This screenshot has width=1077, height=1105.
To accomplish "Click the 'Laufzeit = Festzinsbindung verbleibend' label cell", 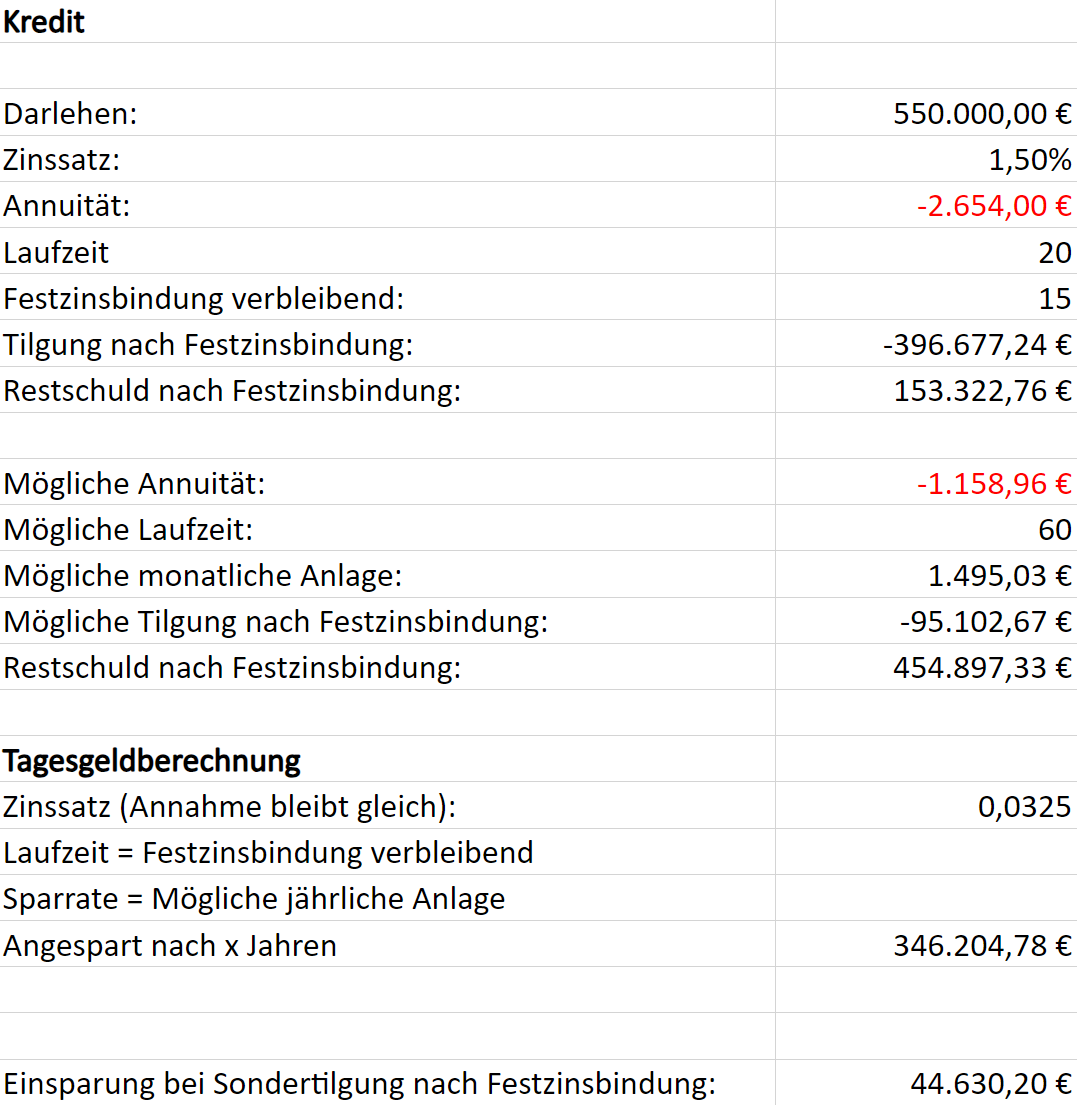I will click(x=268, y=853).
